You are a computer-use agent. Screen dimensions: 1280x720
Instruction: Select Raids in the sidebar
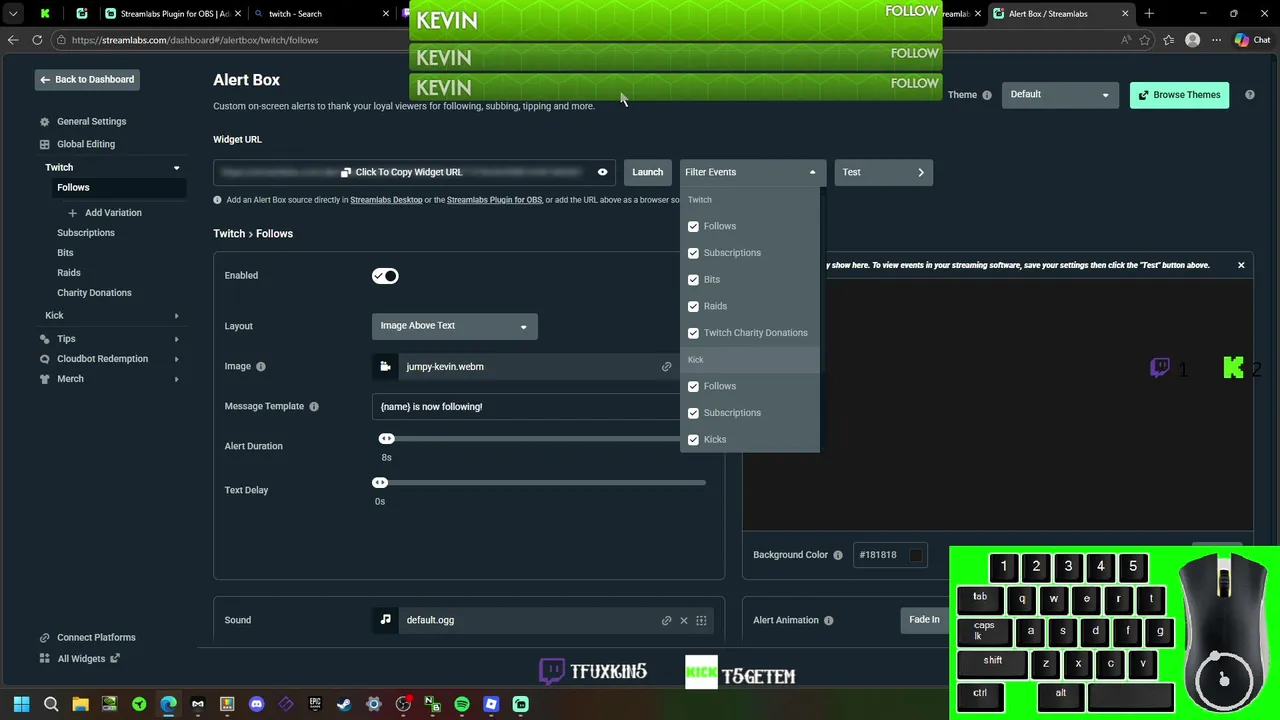(68, 273)
